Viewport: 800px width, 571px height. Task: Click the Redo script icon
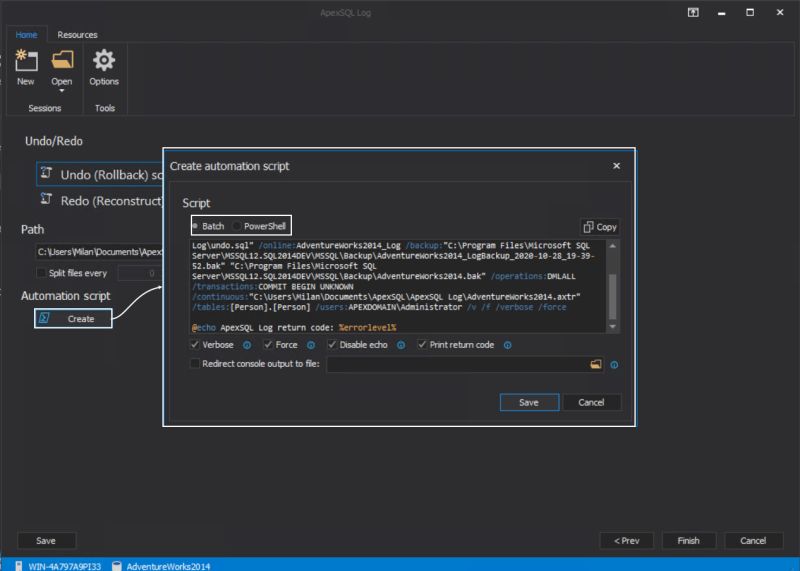click(x=46, y=199)
